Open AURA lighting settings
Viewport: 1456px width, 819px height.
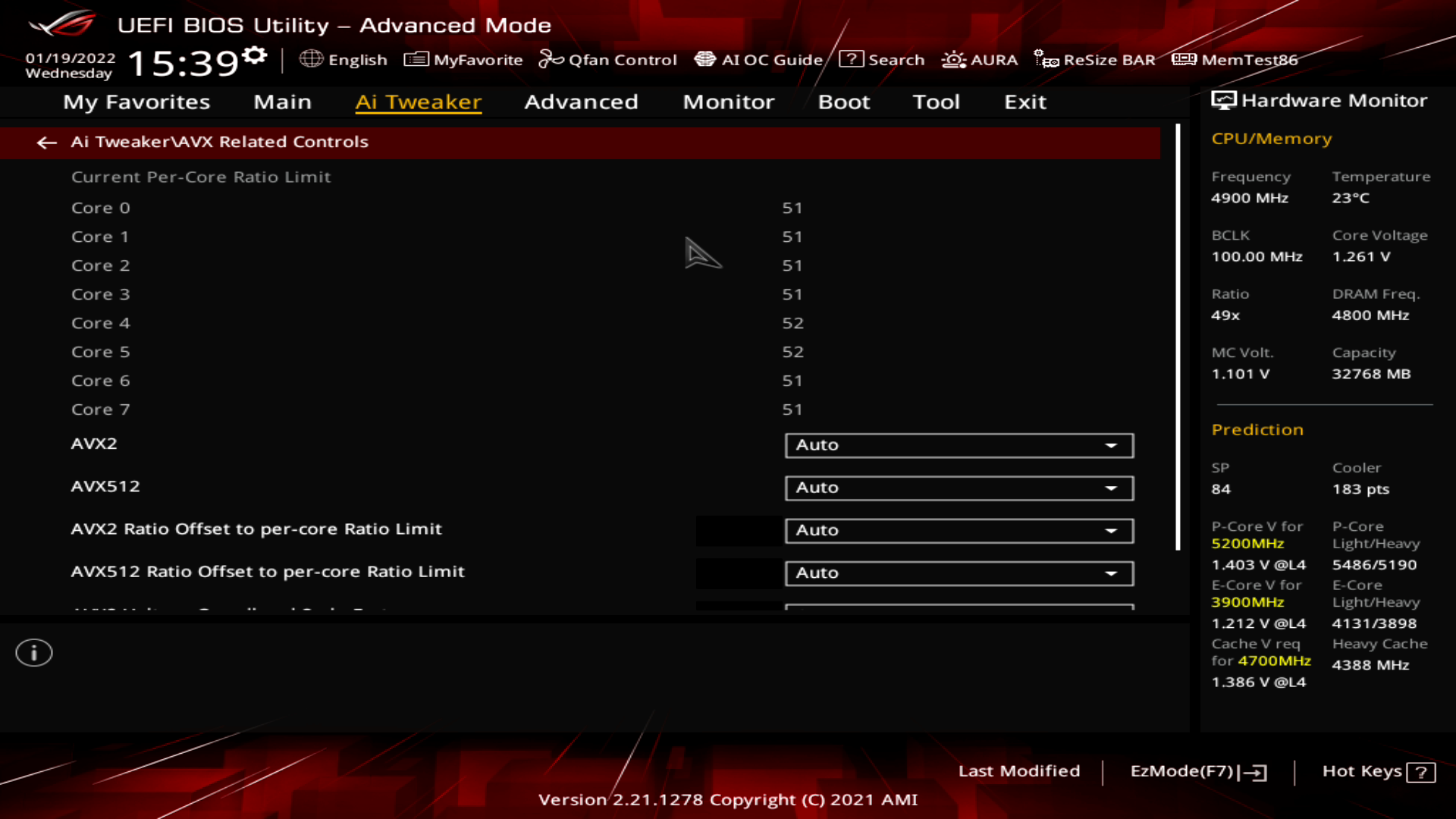(x=979, y=59)
